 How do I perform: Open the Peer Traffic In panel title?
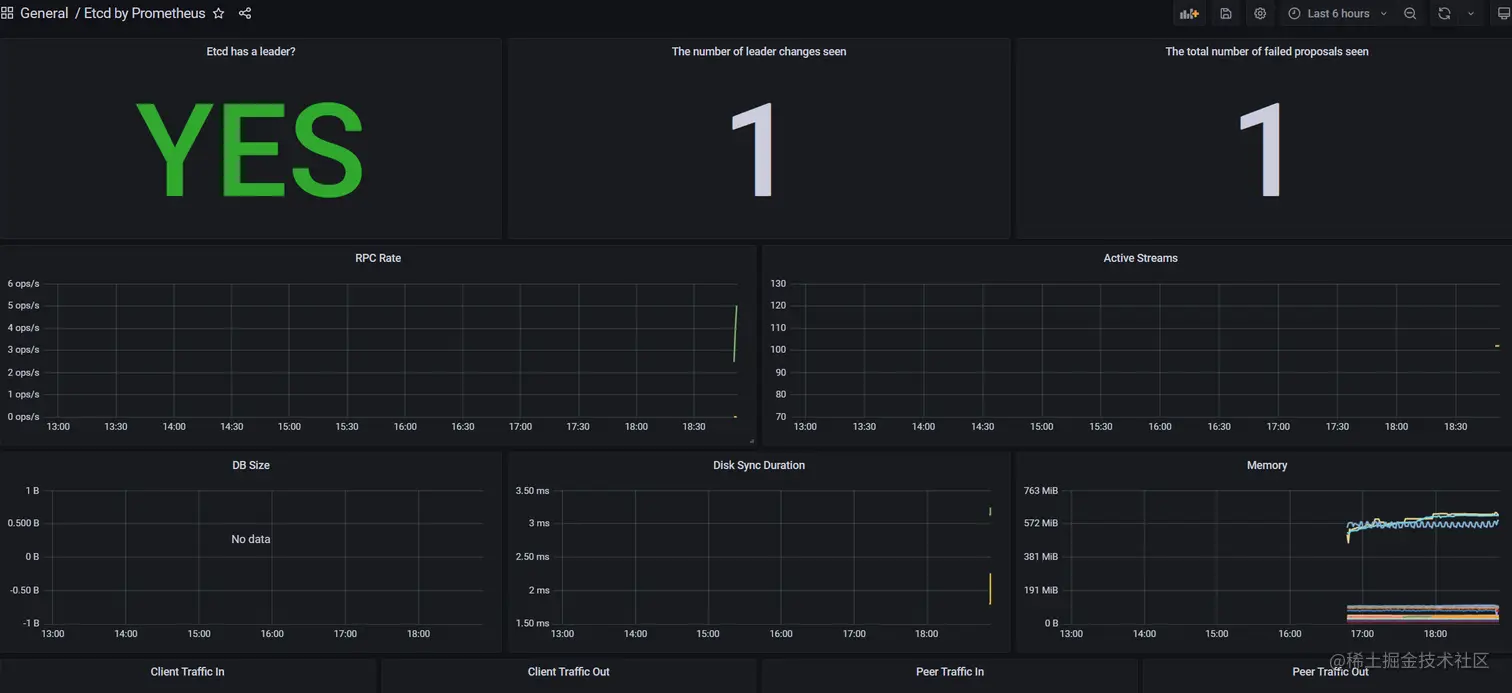pos(950,672)
